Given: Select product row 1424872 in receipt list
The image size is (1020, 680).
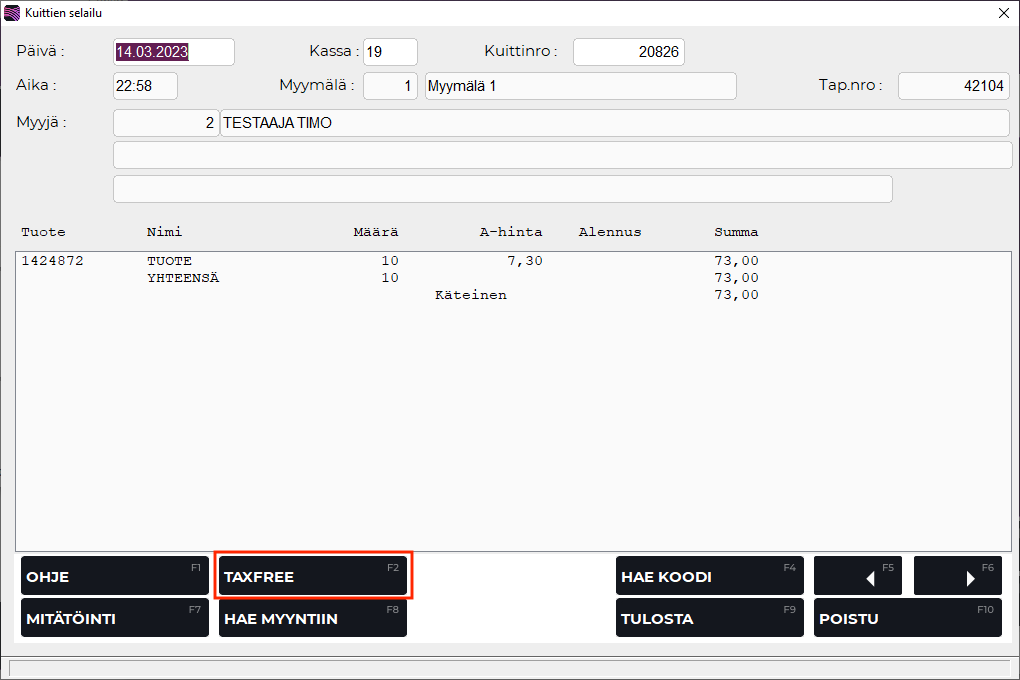Looking at the screenshot, I should (x=390, y=261).
